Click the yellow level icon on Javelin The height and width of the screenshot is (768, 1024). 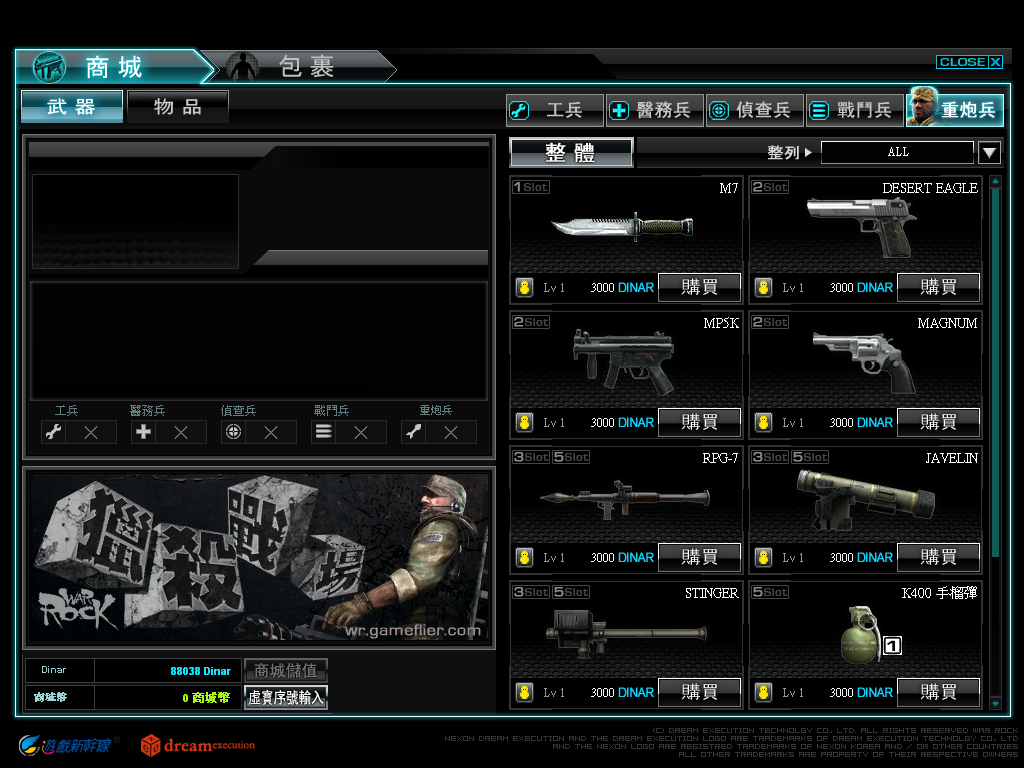tap(763, 558)
